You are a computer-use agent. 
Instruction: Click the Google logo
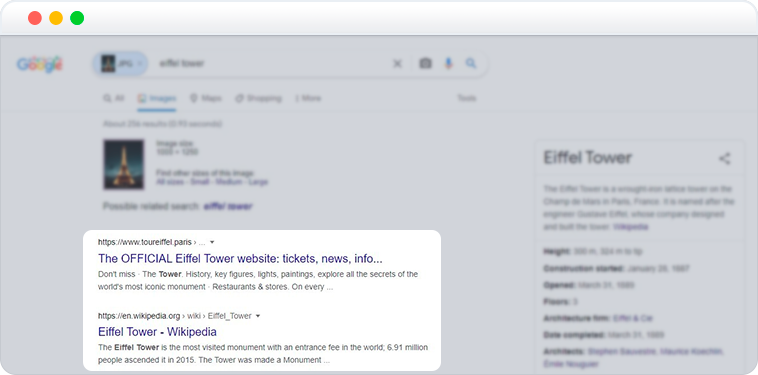40,64
